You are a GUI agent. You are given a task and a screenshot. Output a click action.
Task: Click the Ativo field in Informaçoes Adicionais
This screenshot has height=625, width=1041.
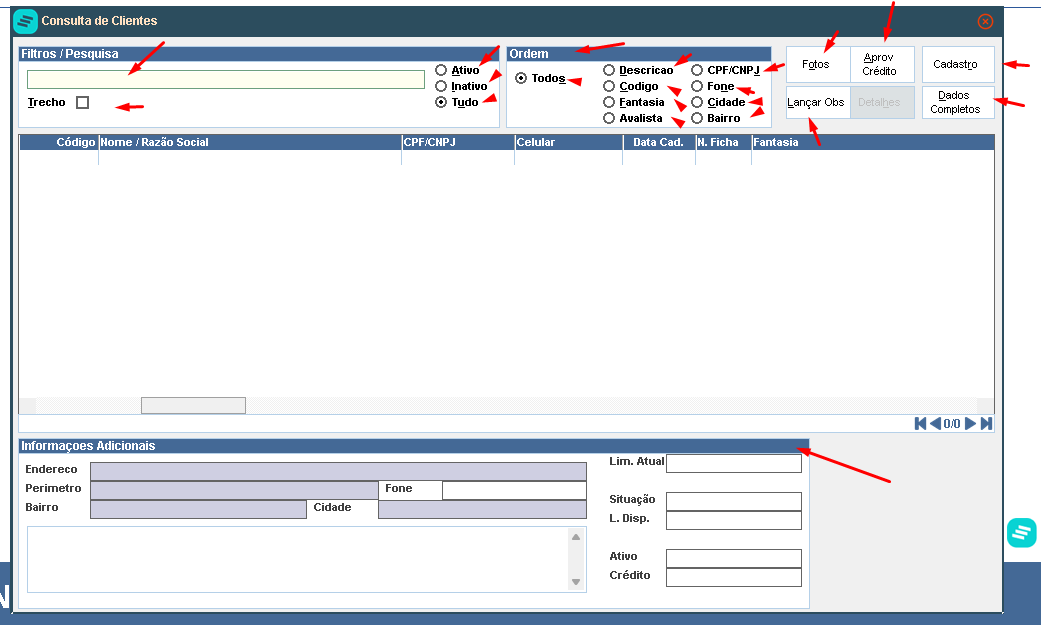(734, 558)
